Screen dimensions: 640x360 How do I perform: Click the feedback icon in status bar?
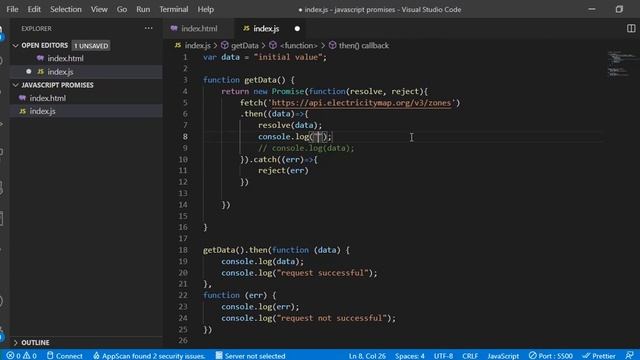629,356
